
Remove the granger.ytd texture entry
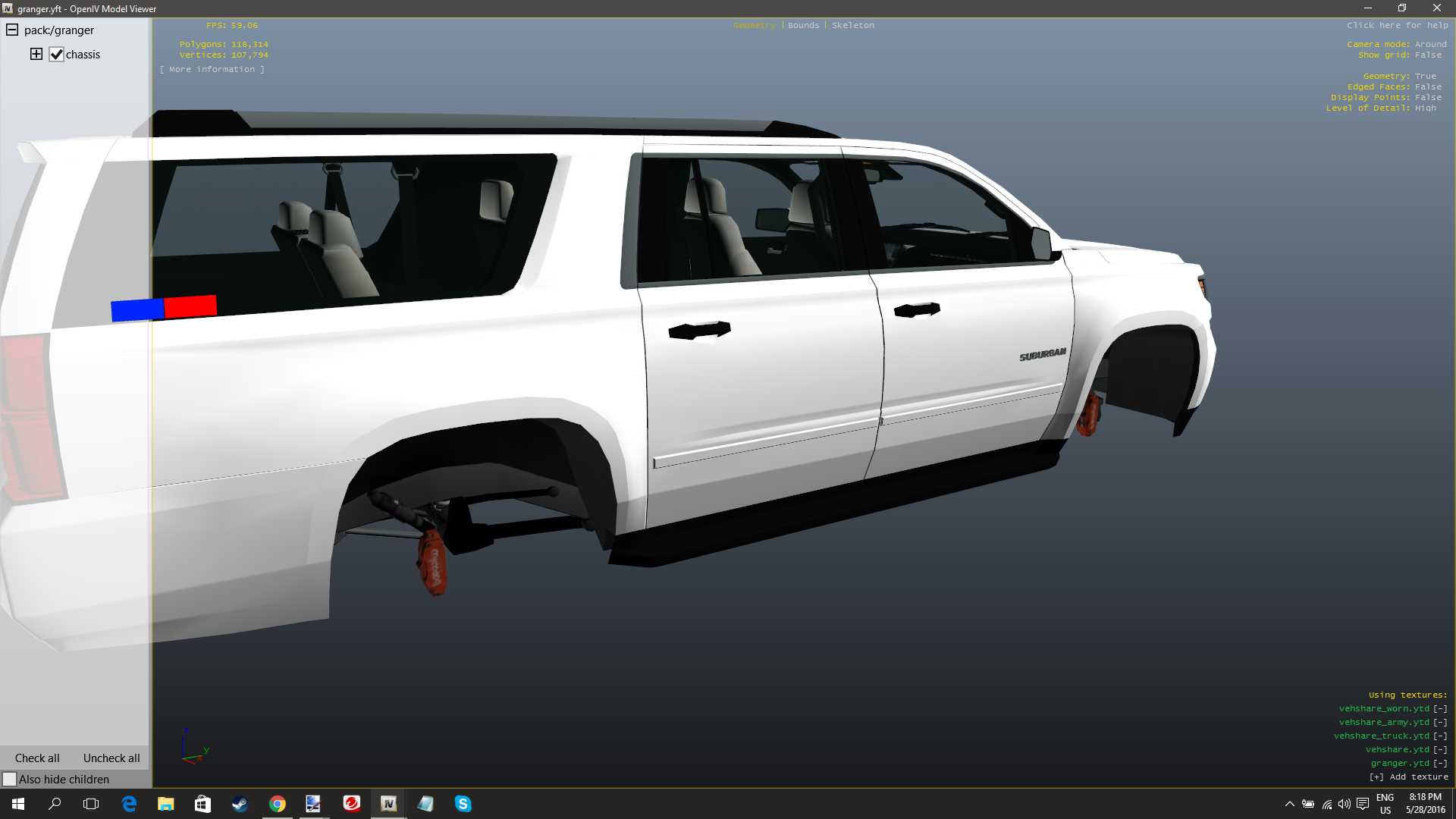click(x=1439, y=763)
